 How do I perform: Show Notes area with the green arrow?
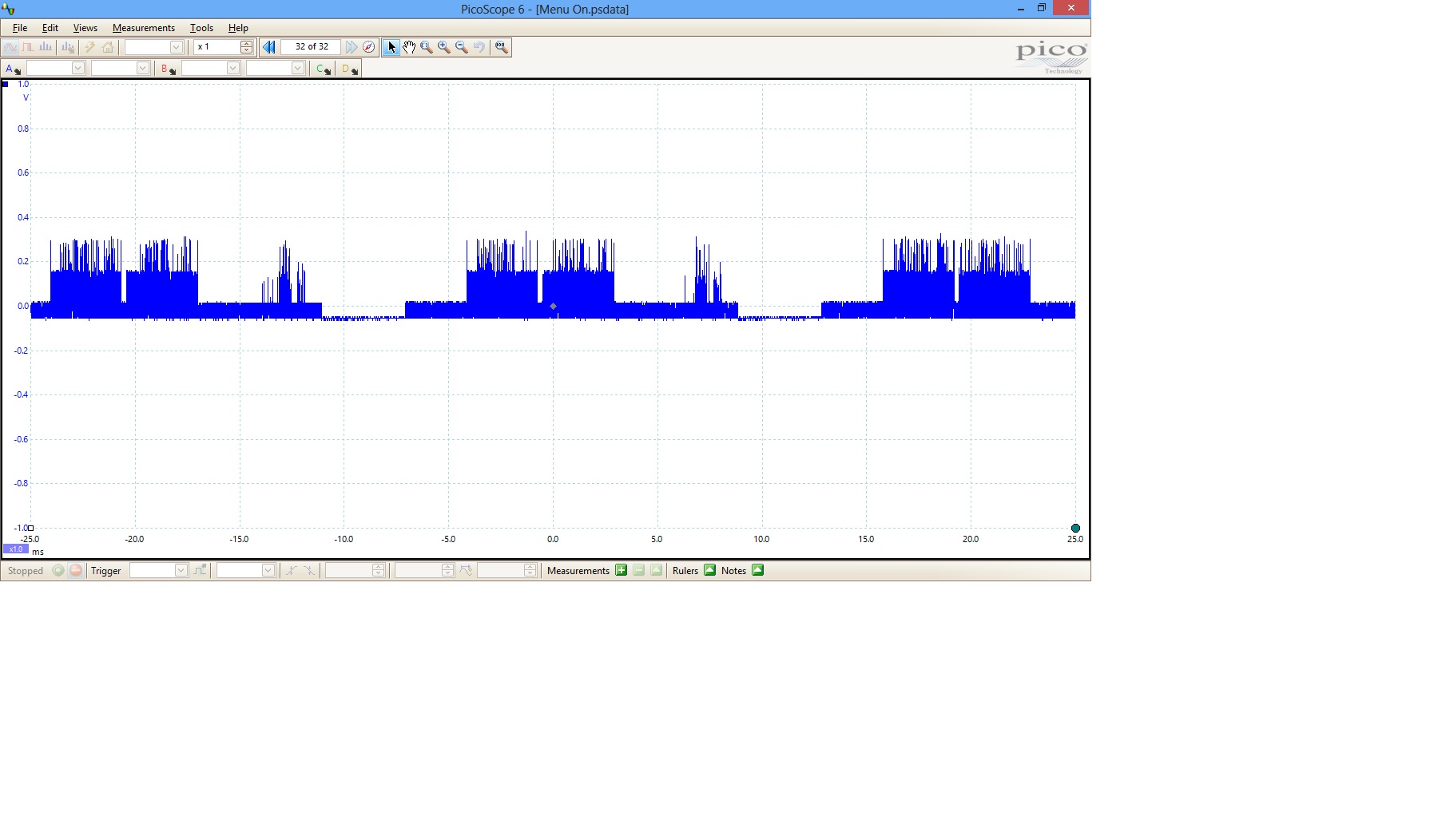click(x=758, y=570)
